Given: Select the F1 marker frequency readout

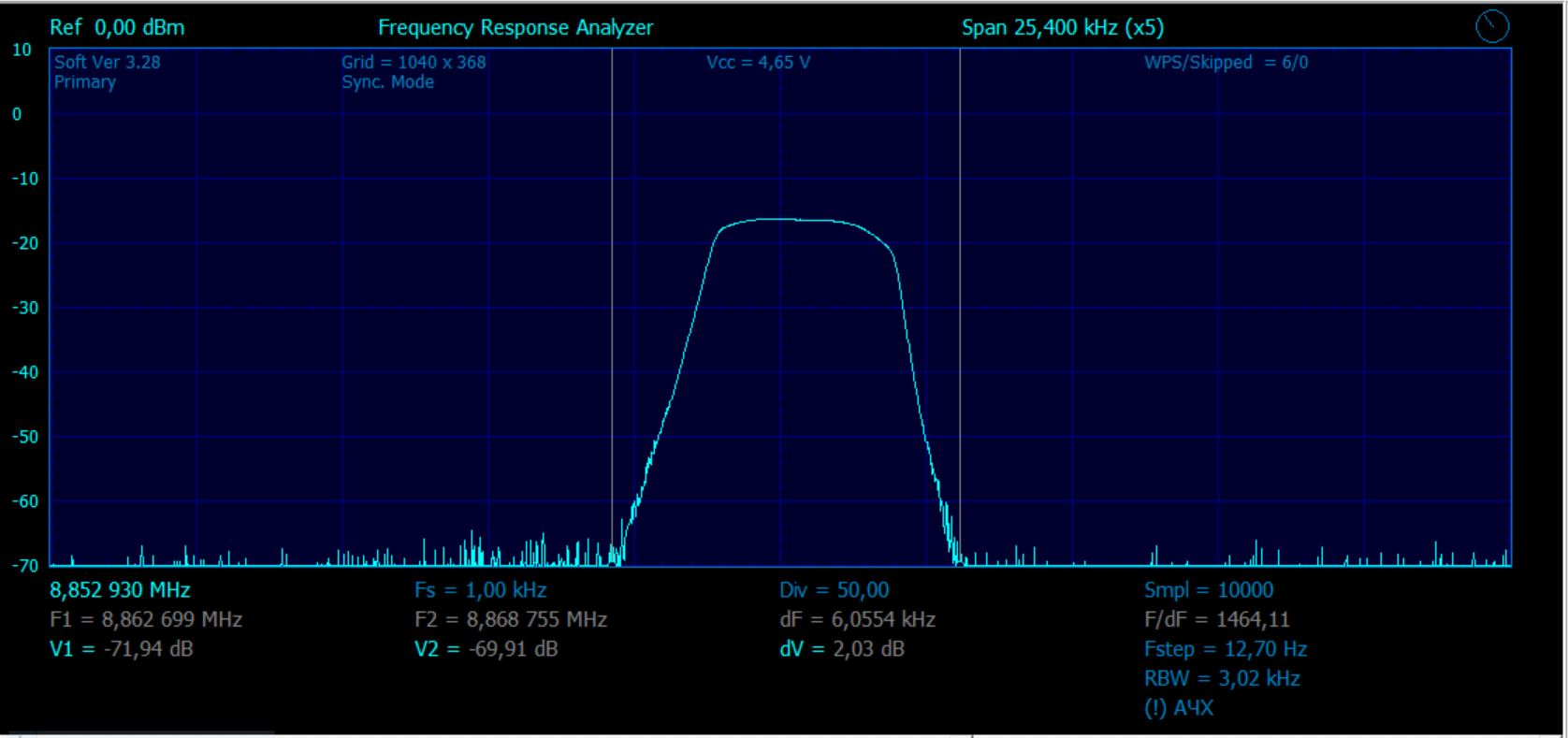Looking at the screenshot, I should (146, 619).
